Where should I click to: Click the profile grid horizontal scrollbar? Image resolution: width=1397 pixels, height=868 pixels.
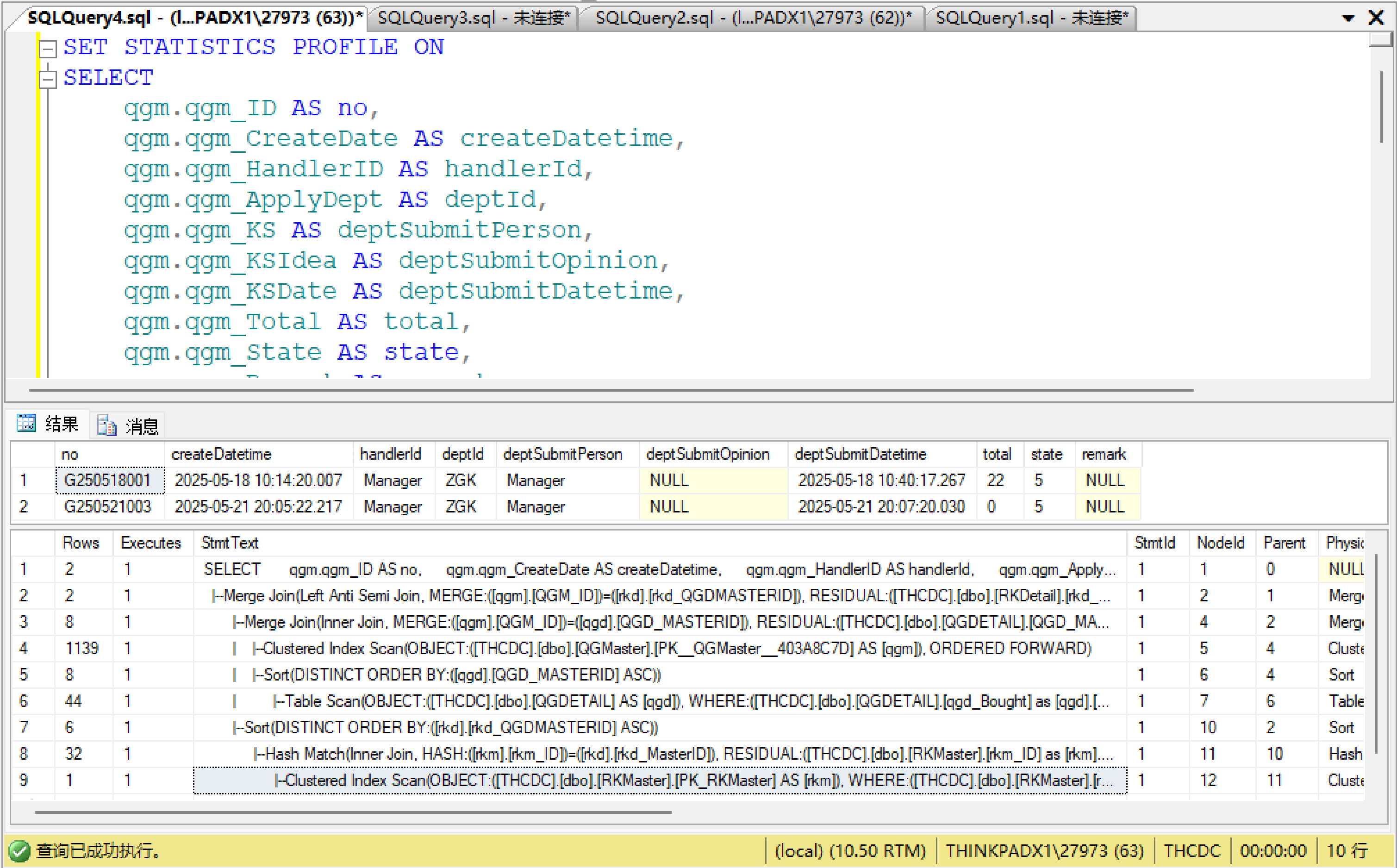click(353, 812)
